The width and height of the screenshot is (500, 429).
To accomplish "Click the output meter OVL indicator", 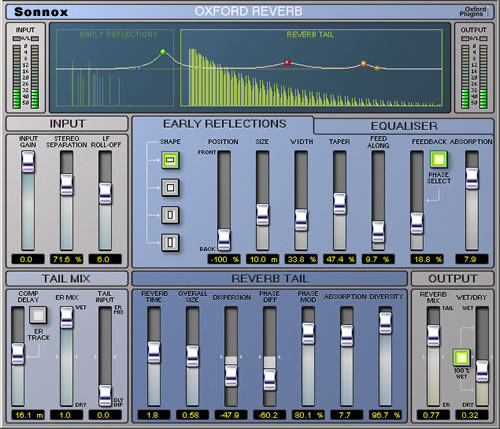I will (474, 38).
